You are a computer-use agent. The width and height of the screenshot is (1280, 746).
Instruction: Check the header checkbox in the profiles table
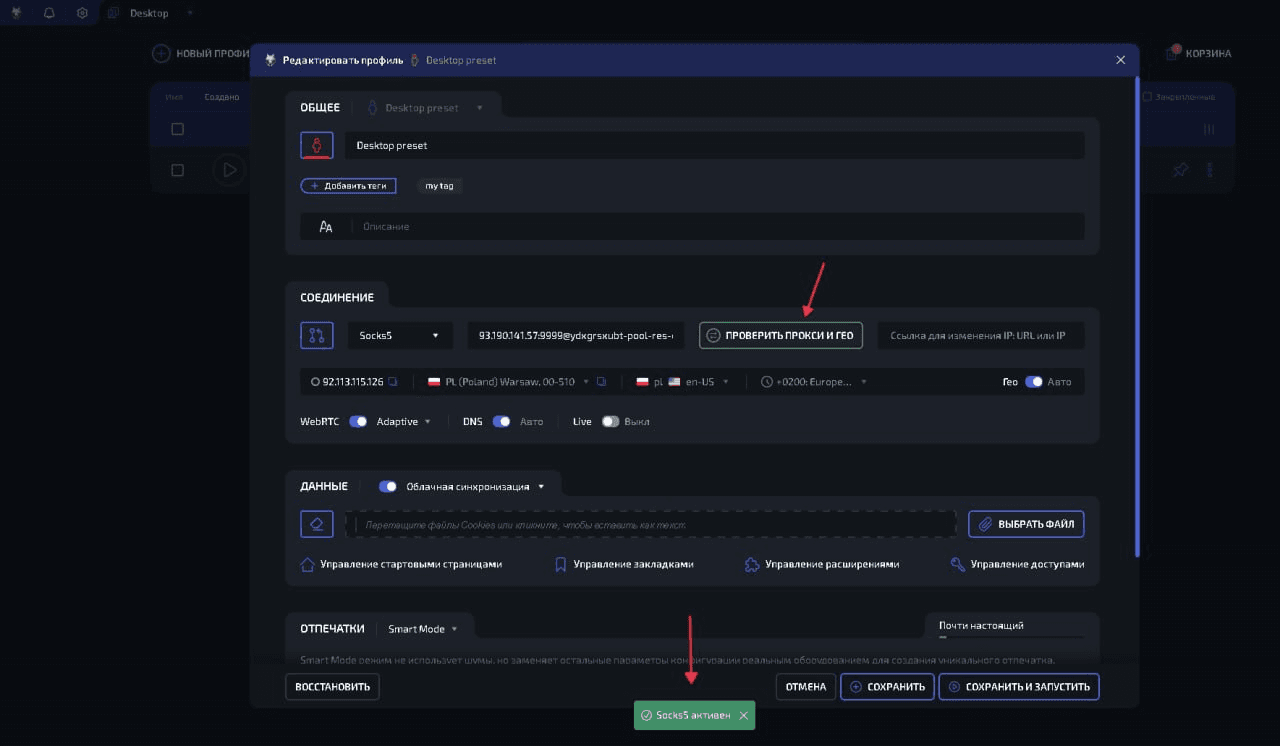177,129
